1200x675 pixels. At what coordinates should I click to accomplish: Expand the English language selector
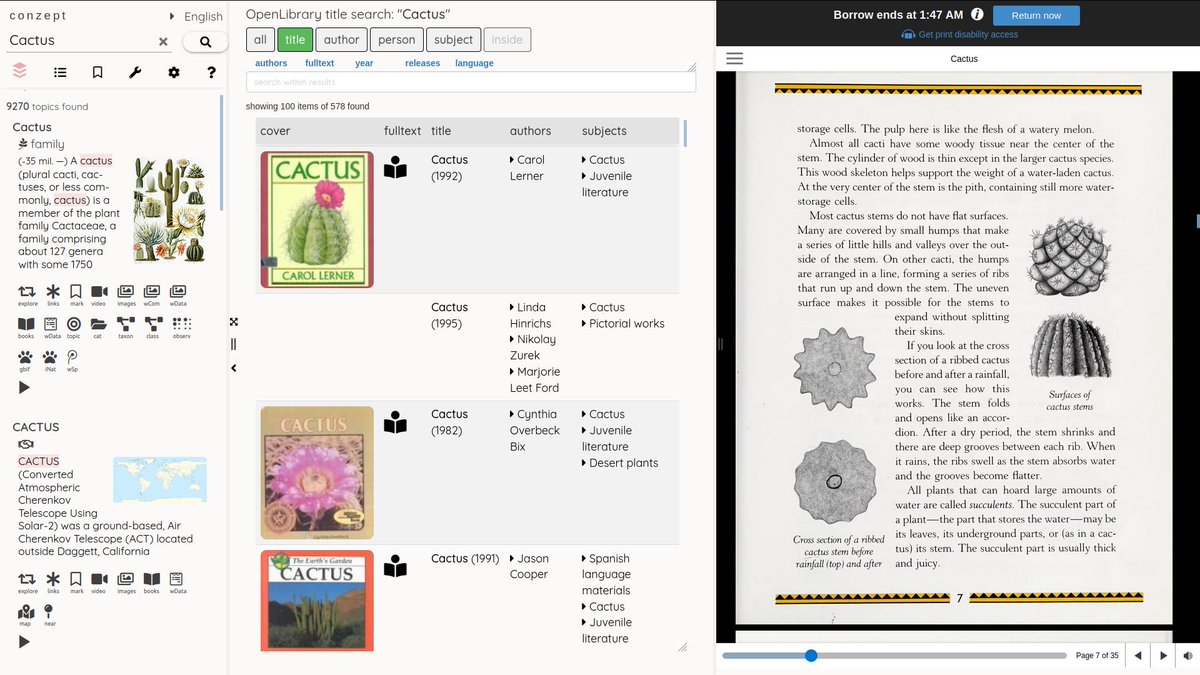197,16
